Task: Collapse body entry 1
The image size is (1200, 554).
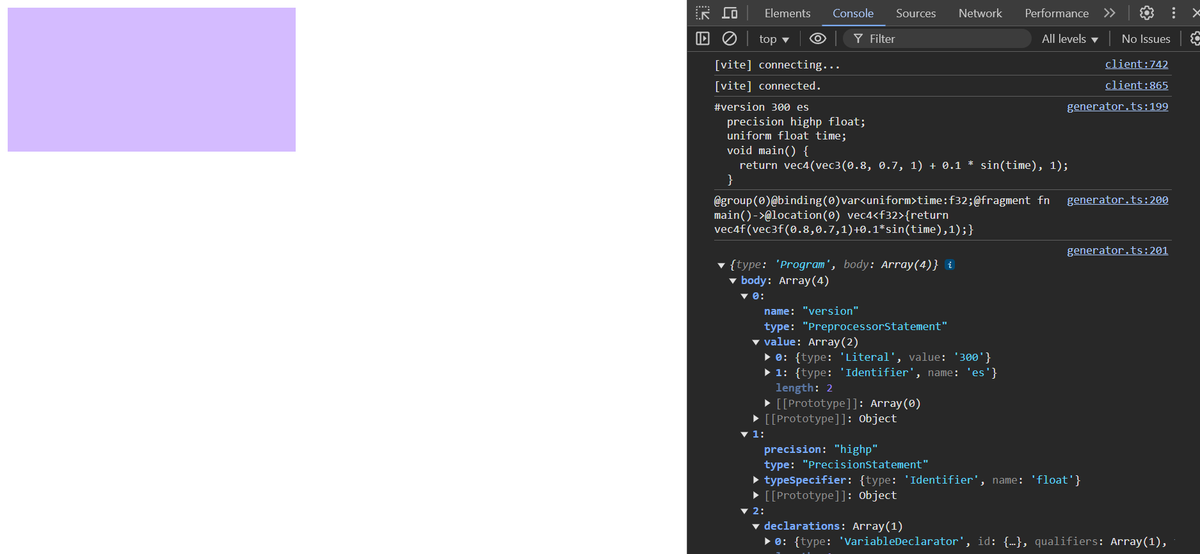Action: tap(745, 434)
